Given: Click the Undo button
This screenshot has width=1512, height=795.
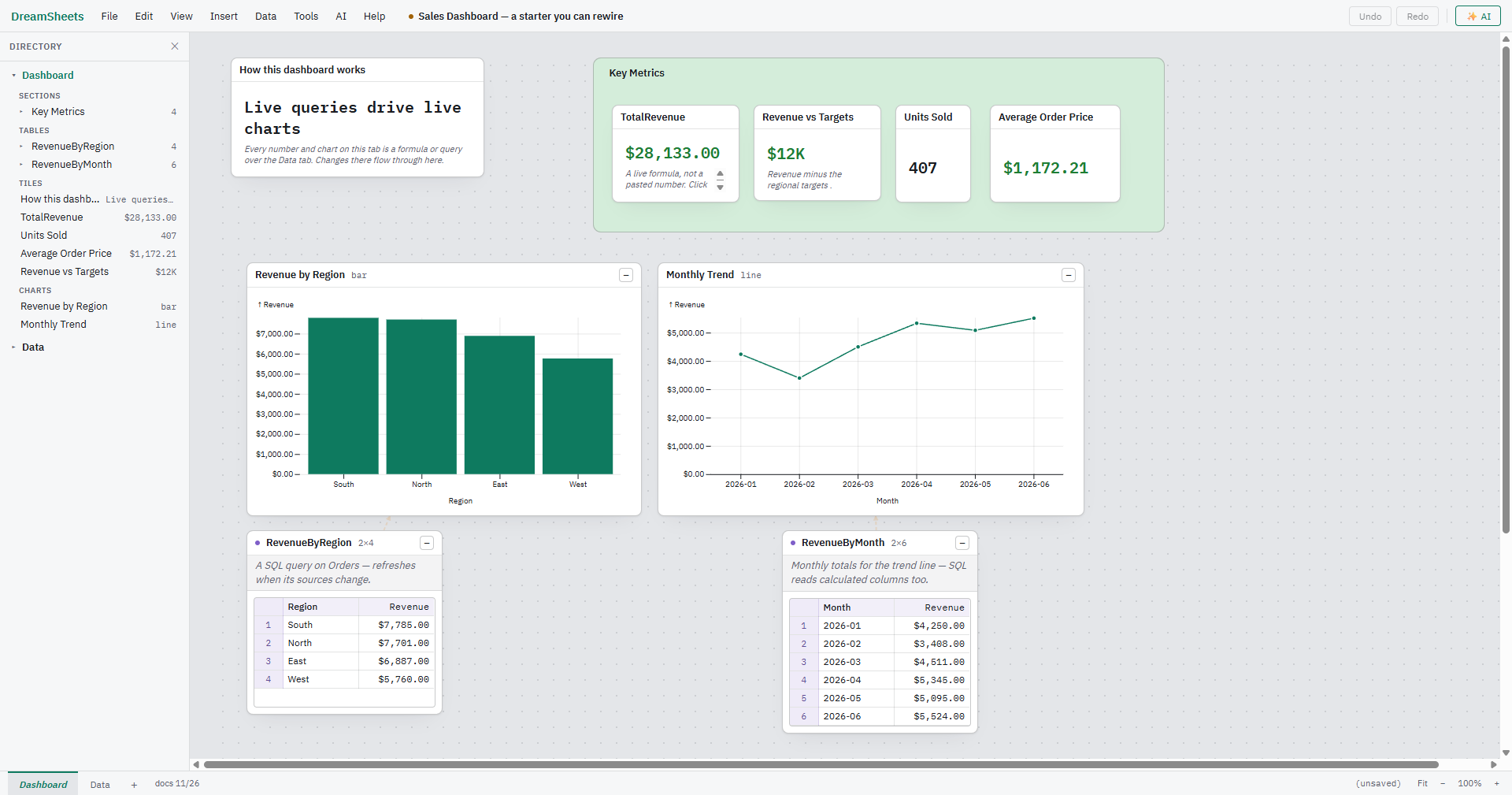Looking at the screenshot, I should [1370, 17].
